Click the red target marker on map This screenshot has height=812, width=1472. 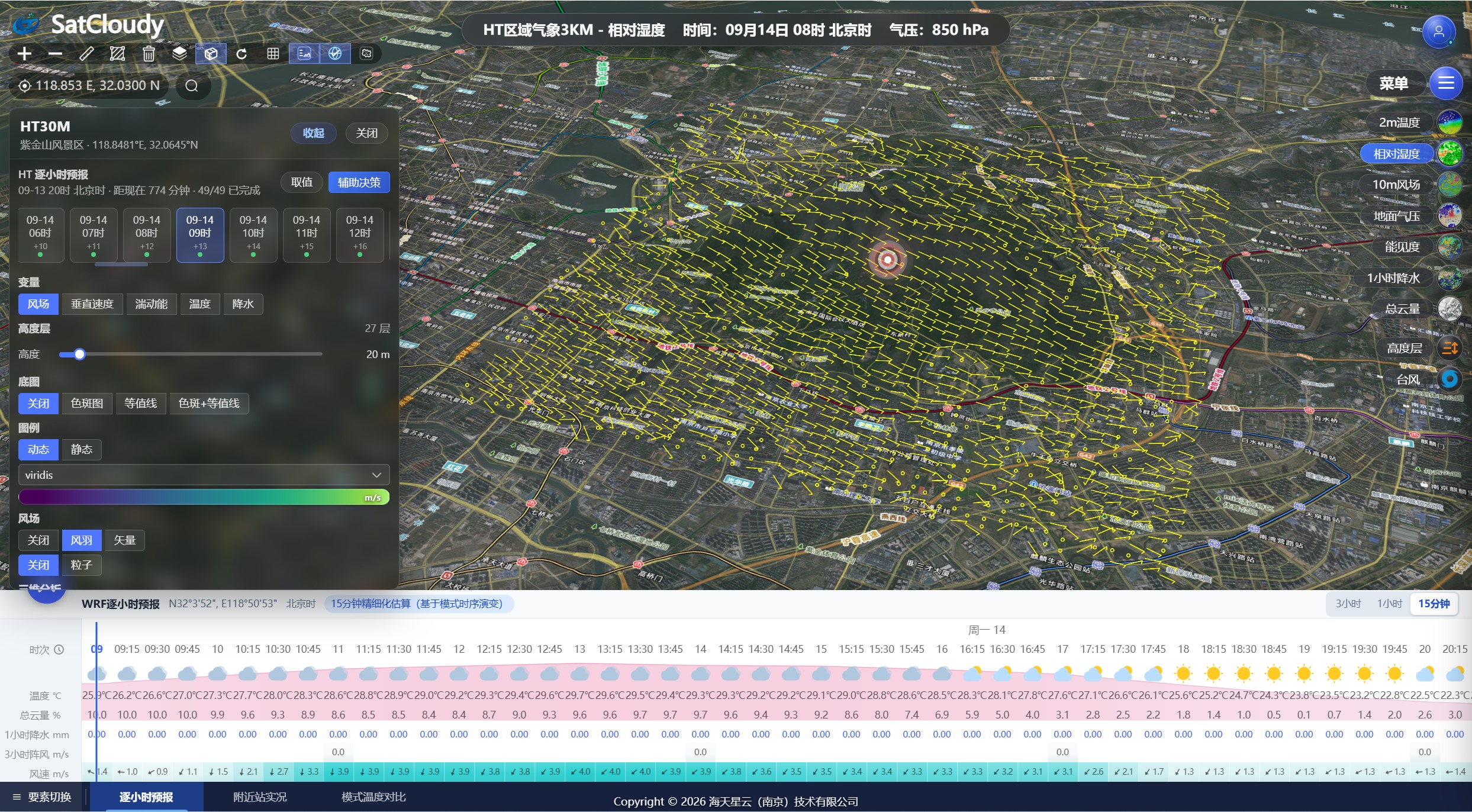pos(887,259)
